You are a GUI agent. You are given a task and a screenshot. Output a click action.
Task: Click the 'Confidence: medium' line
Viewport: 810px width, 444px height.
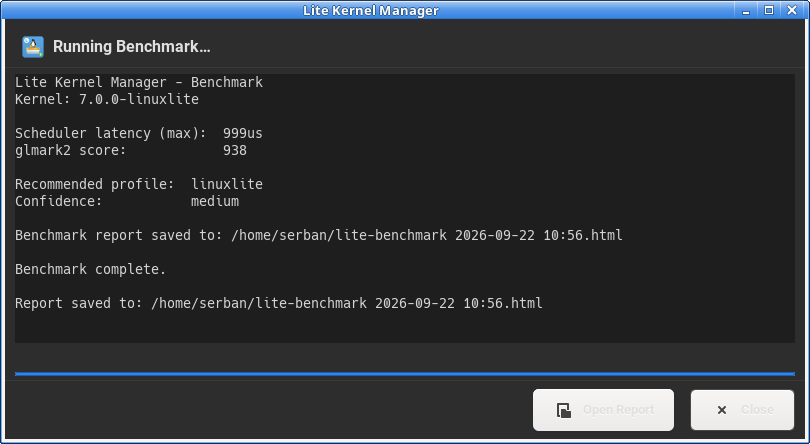pos(127,201)
